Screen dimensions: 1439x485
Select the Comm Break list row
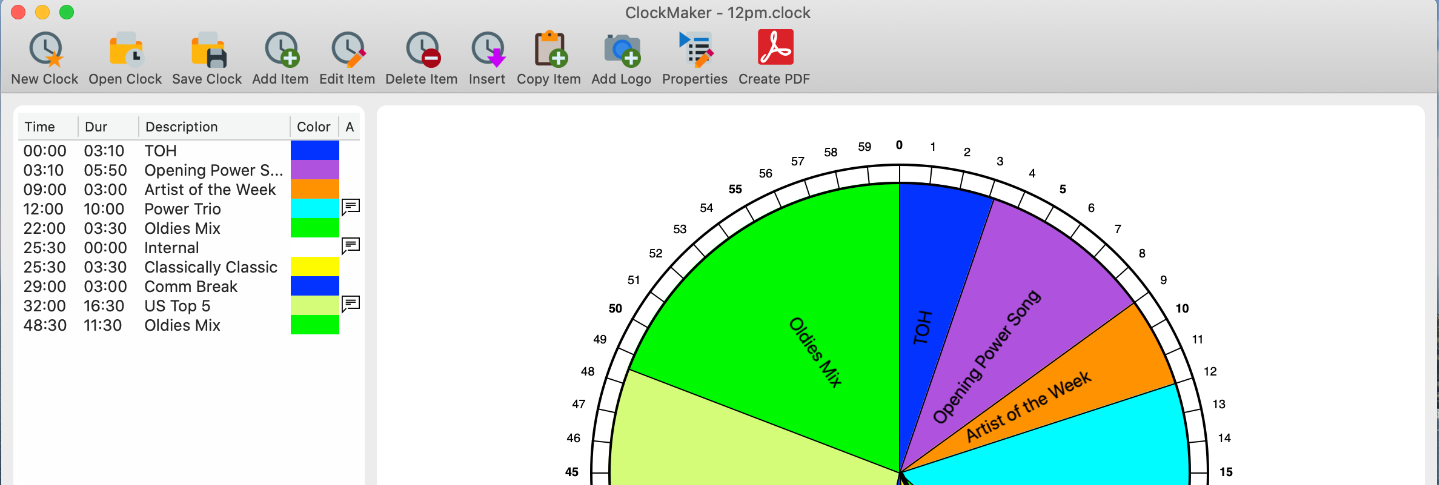click(x=189, y=287)
